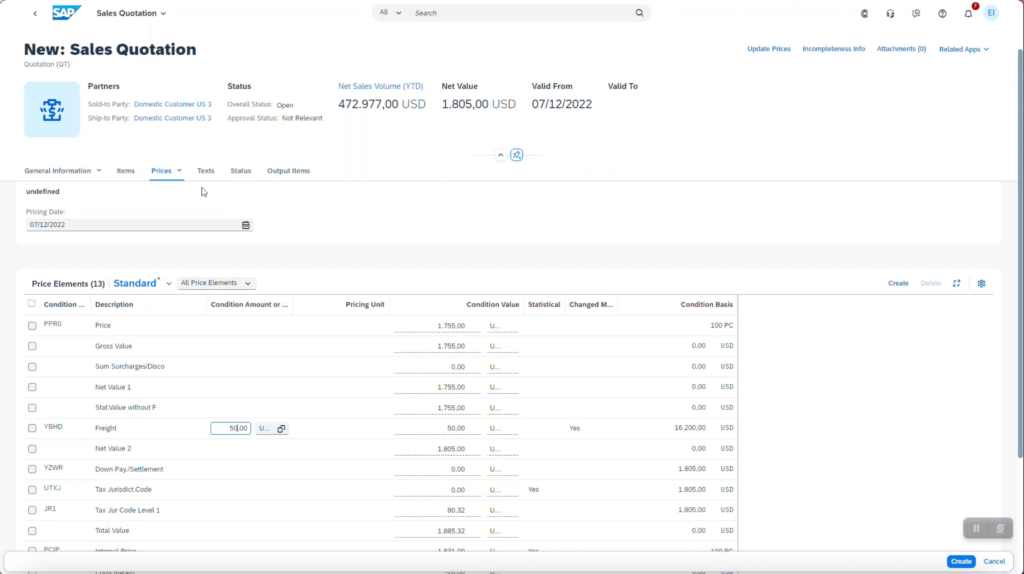Select the Sum Surcharges/Disco row checkbox
The width and height of the screenshot is (1024, 574).
32,366
